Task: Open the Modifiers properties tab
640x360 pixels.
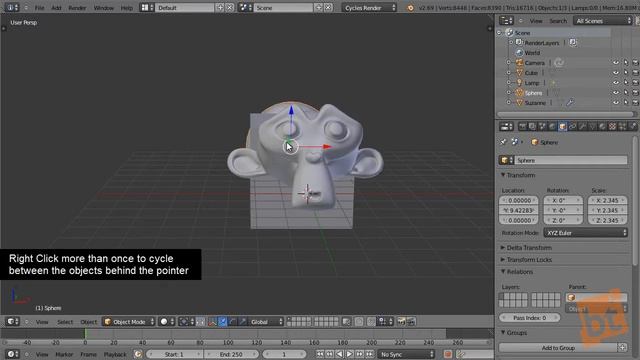Action: coord(582,127)
